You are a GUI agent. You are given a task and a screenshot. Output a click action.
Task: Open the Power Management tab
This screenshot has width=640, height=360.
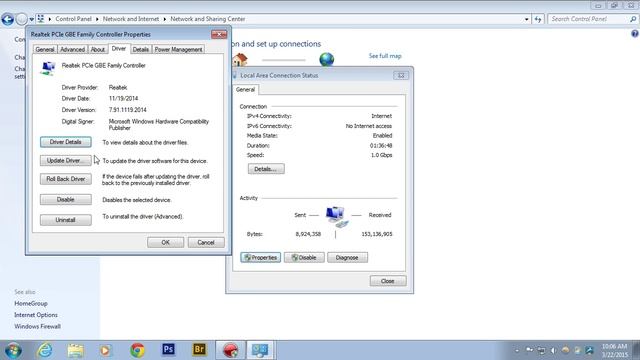click(x=178, y=49)
